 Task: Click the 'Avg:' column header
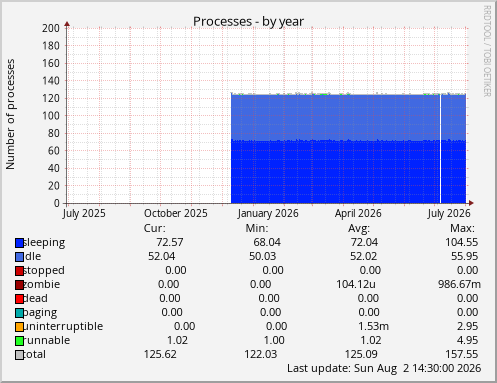359,229
